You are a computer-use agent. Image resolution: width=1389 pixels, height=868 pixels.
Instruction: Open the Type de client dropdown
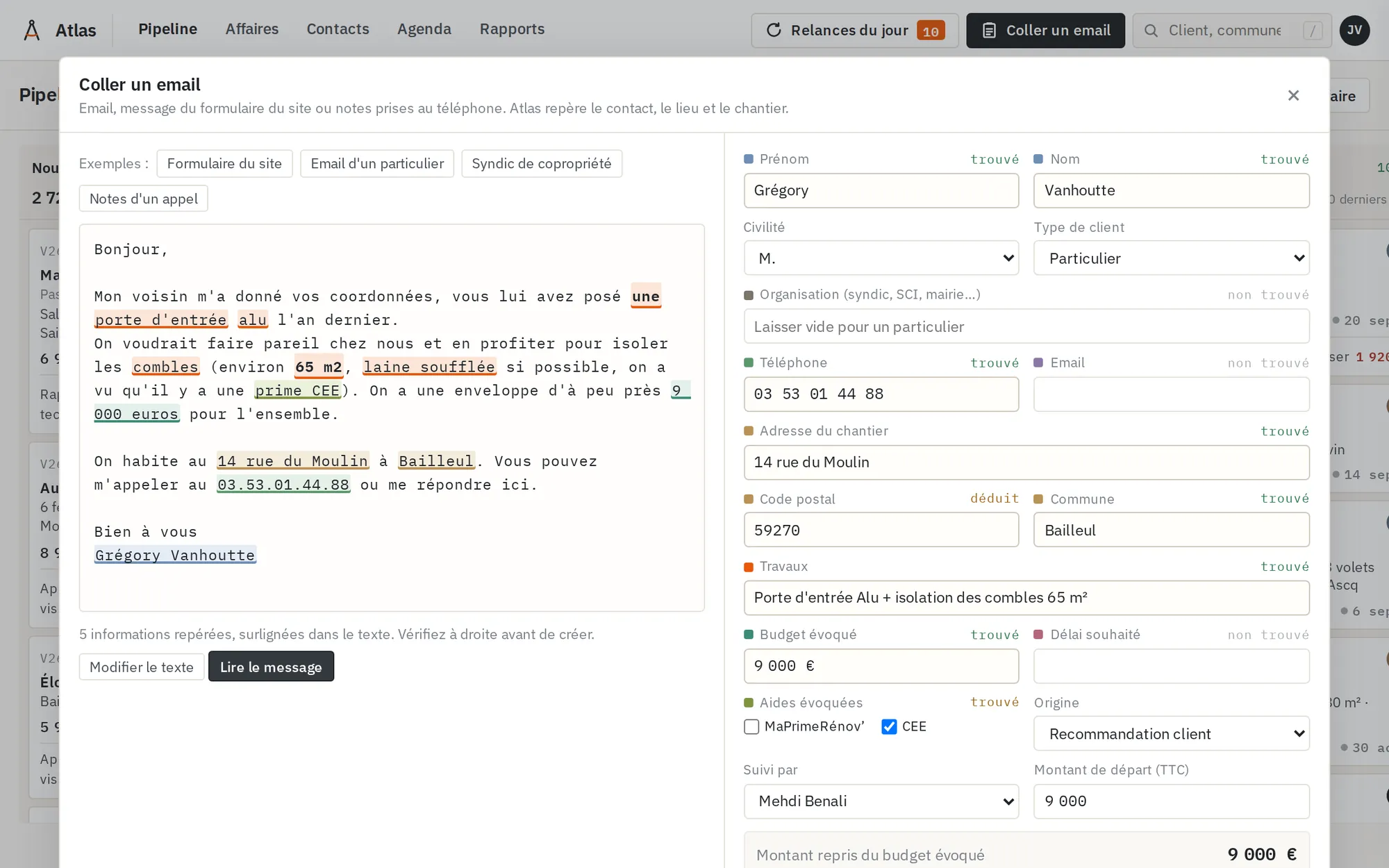1172,258
